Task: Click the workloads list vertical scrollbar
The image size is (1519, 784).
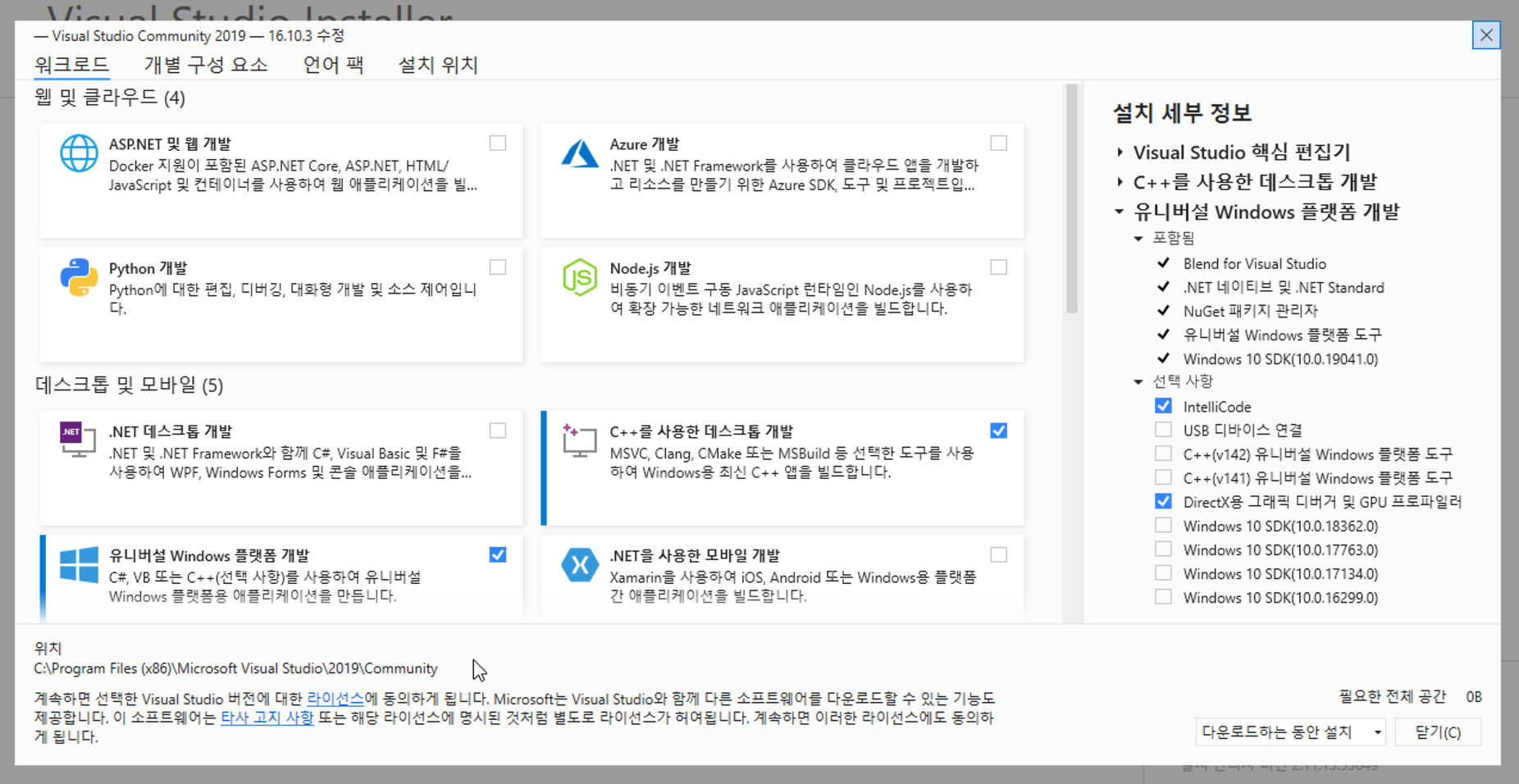Action: (x=1071, y=198)
